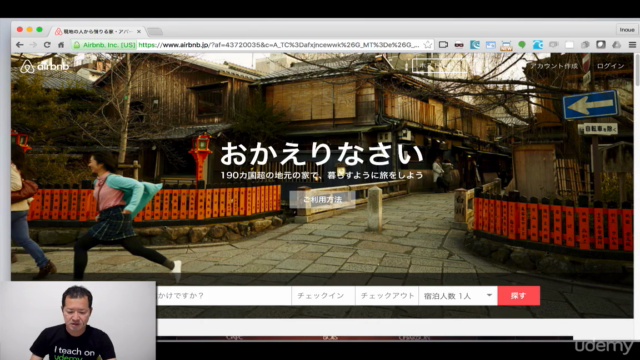Open the Google Drive extension icon

616,45
